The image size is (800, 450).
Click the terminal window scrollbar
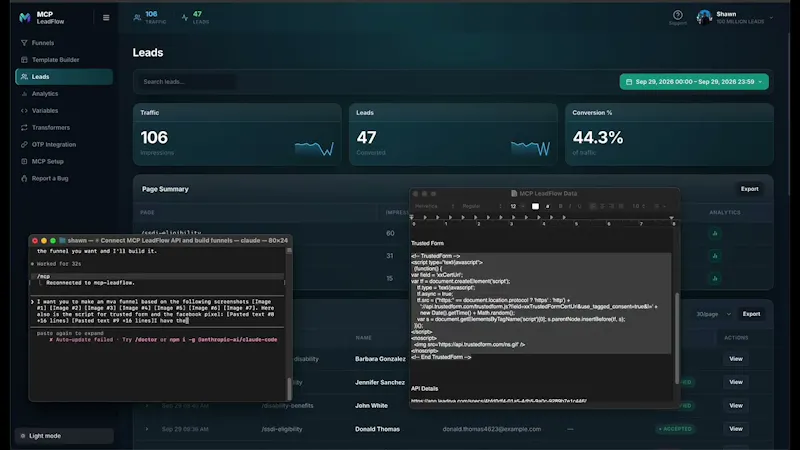point(289,389)
